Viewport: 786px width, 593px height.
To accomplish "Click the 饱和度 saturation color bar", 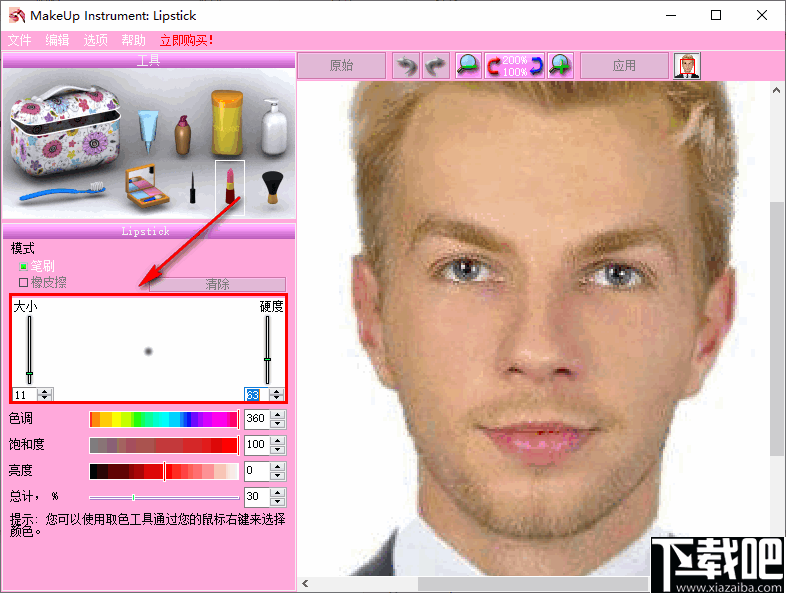I will (x=164, y=445).
